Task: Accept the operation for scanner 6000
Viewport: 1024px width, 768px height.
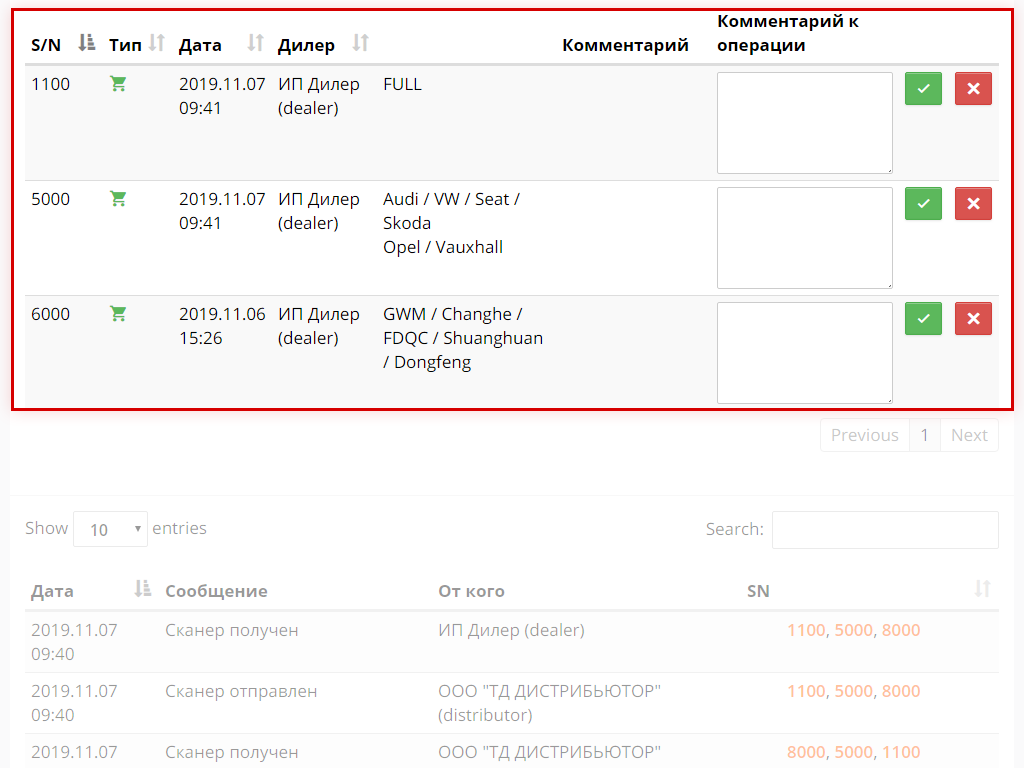Action: tap(923, 319)
